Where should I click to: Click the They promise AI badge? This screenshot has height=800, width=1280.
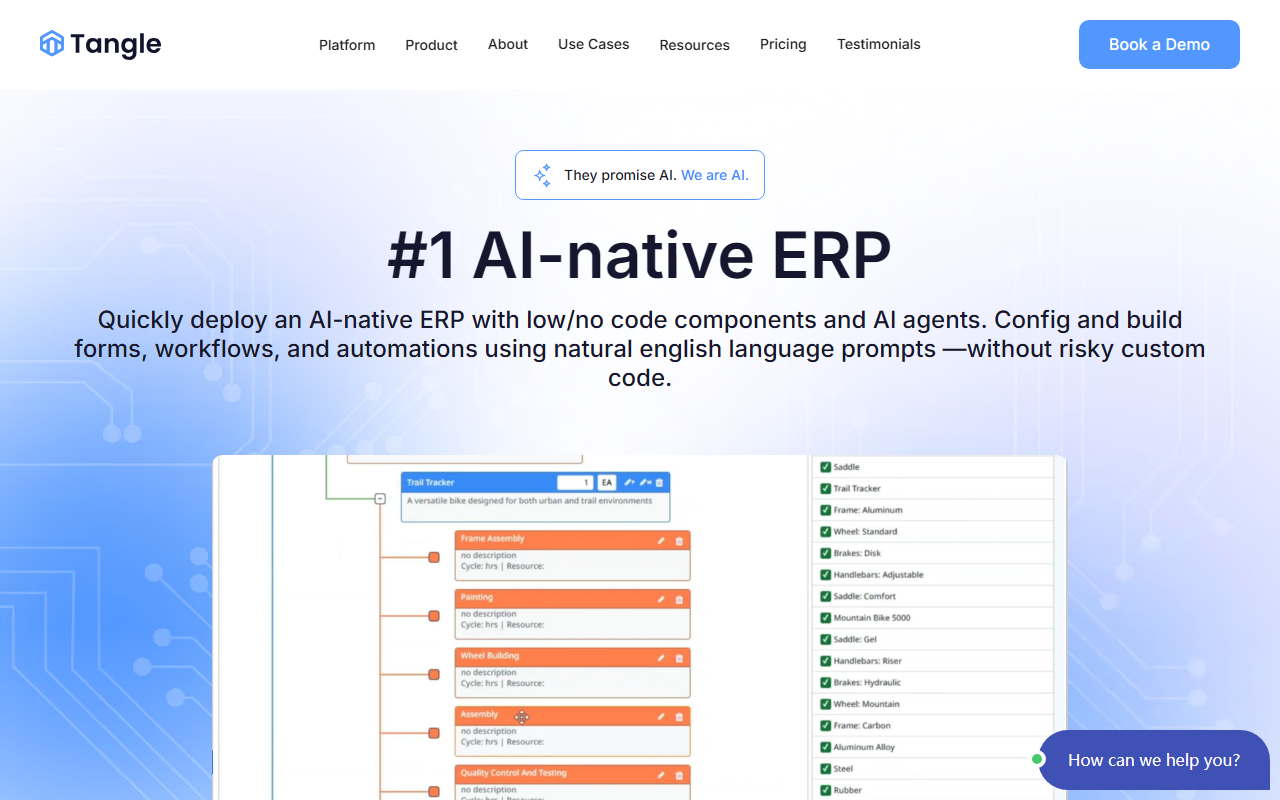(640, 175)
